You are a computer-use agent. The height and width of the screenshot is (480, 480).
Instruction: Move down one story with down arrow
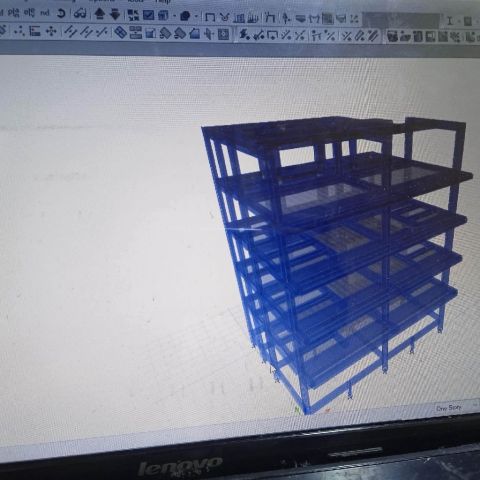click(115, 14)
